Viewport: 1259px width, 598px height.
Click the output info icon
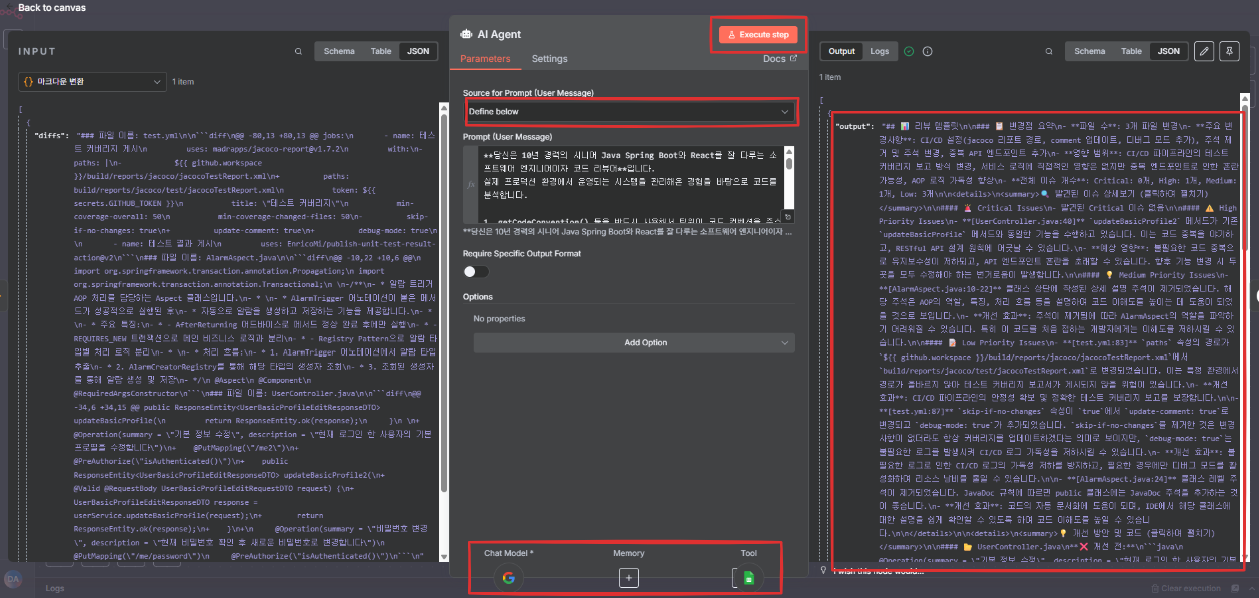click(927, 51)
